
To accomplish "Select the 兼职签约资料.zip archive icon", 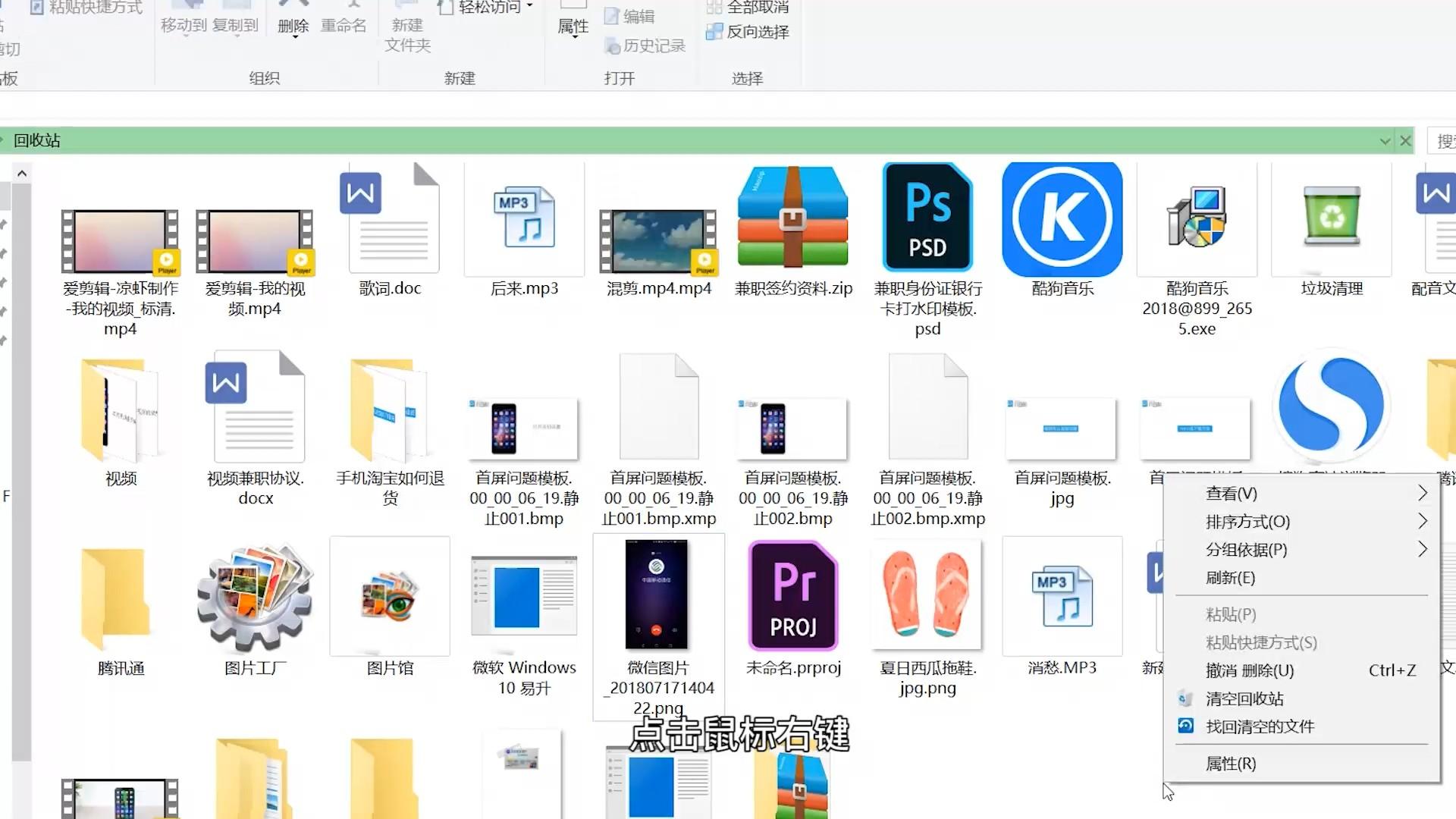I will pyautogui.click(x=792, y=218).
